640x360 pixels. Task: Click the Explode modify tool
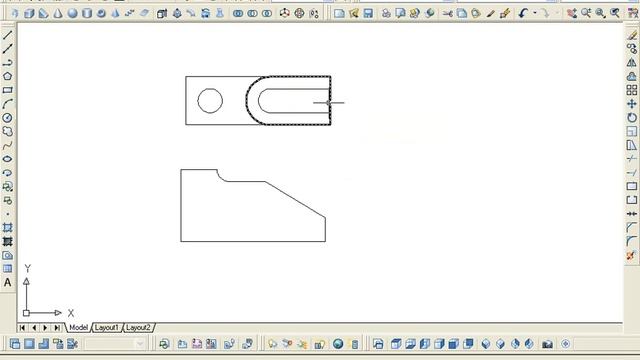(x=632, y=256)
